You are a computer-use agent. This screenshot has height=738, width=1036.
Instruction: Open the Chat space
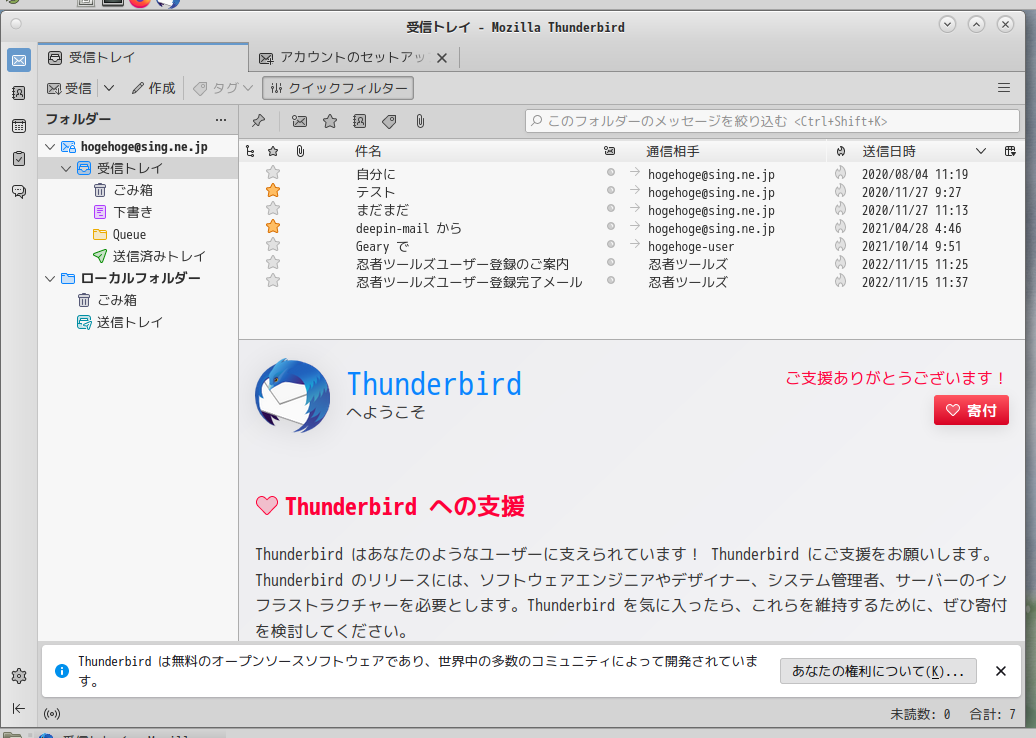tap(19, 192)
